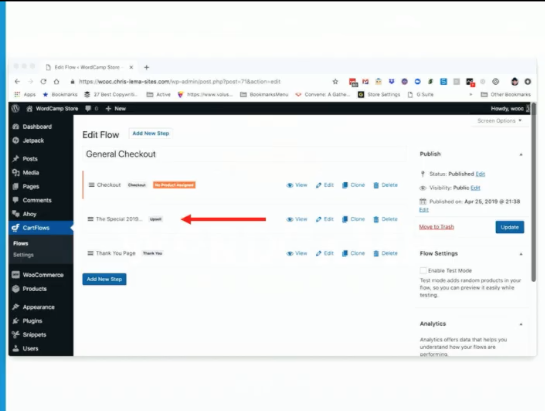
Task: Open the Apps bookmarks shortcut
Action: (25, 95)
